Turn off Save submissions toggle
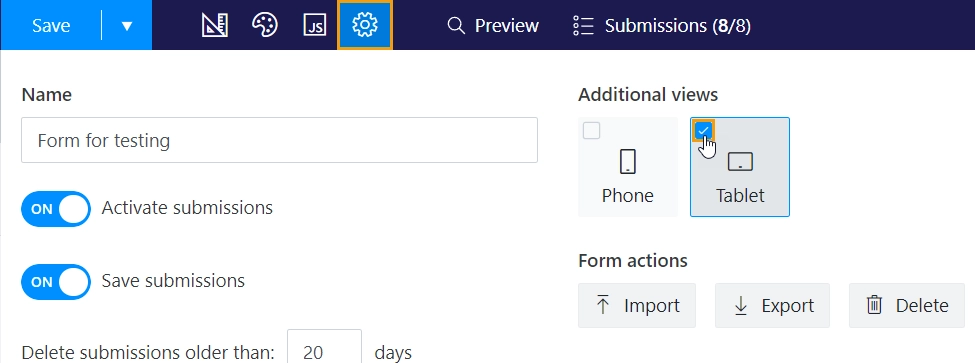This screenshot has width=975, height=363. pyautogui.click(x=56, y=282)
